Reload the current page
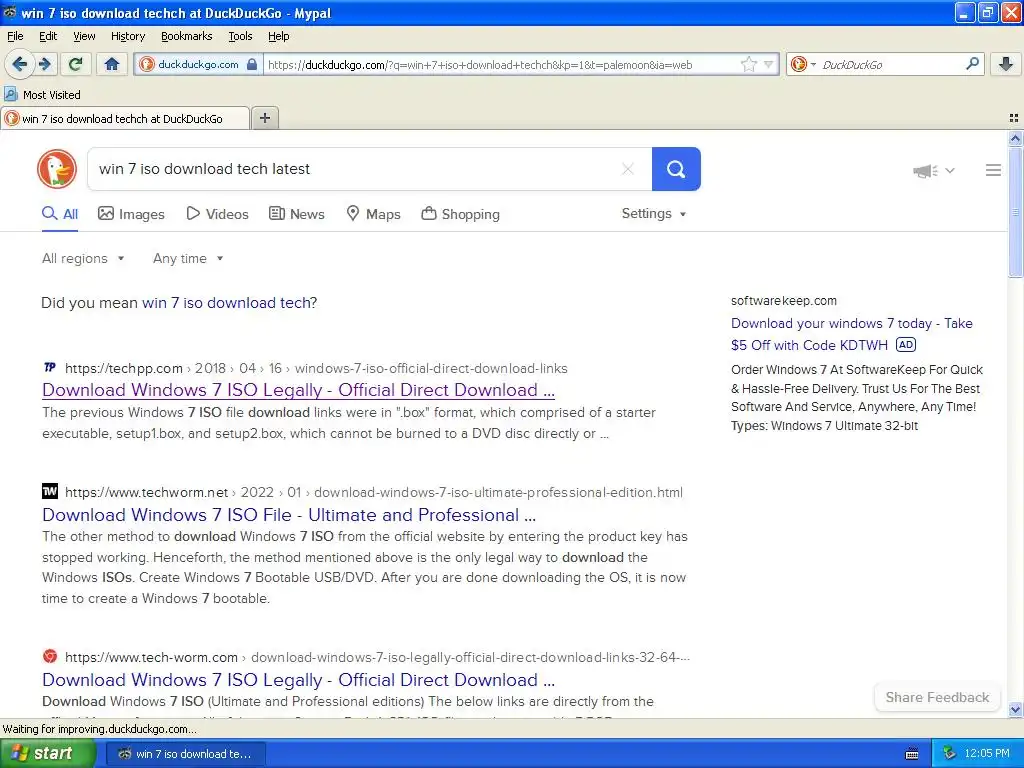 pyautogui.click(x=76, y=64)
